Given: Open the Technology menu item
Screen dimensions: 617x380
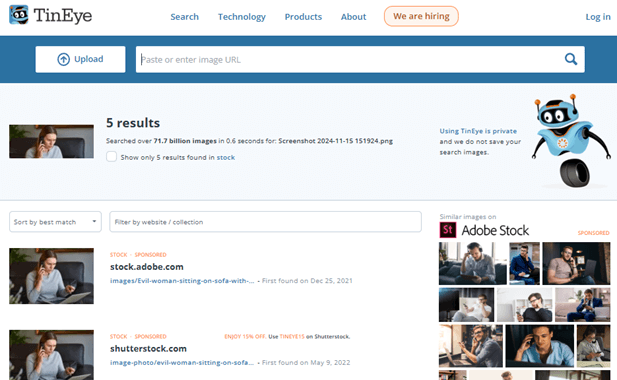Looking at the screenshot, I should 242,17.
